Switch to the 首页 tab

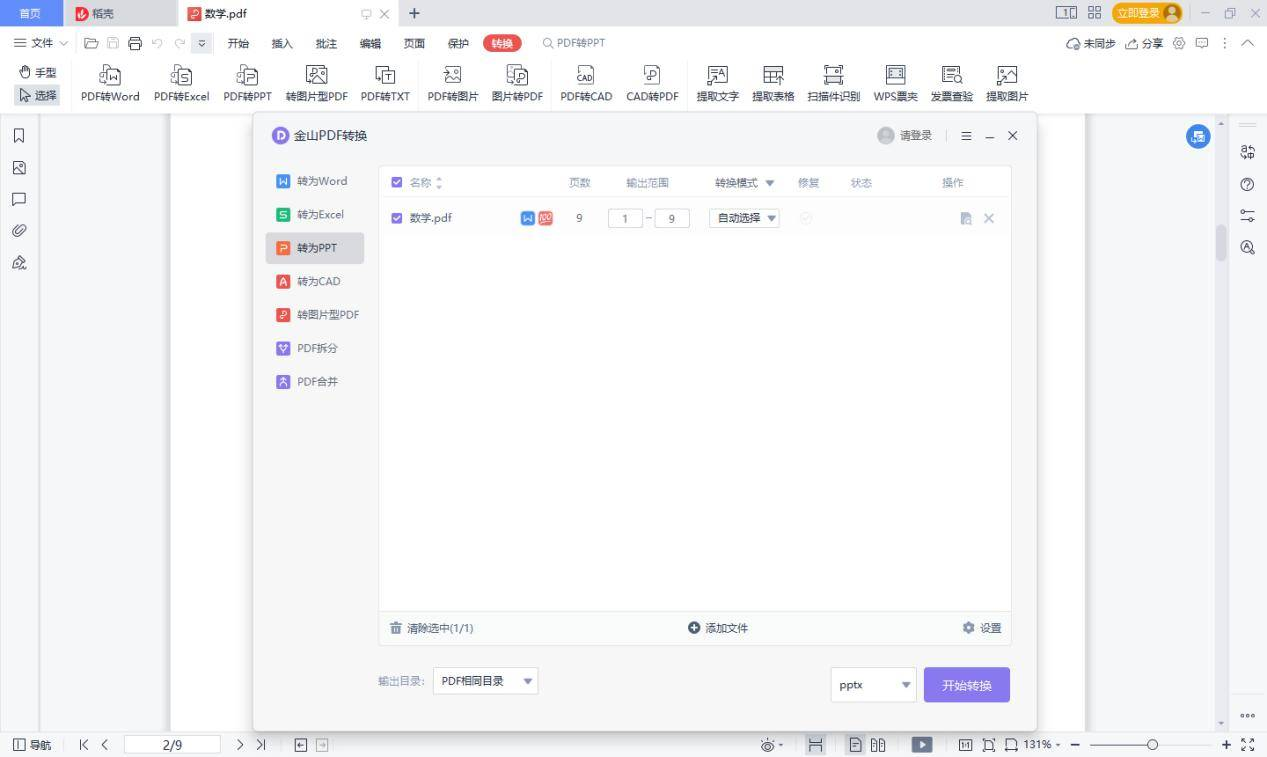30,13
